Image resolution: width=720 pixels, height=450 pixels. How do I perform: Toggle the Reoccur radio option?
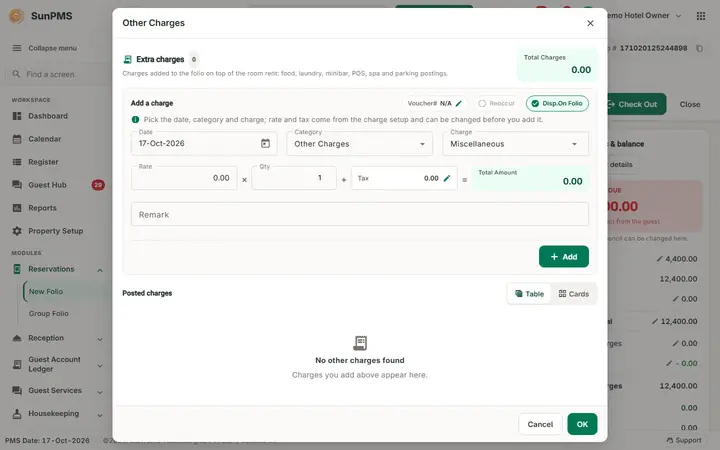(496, 103)
